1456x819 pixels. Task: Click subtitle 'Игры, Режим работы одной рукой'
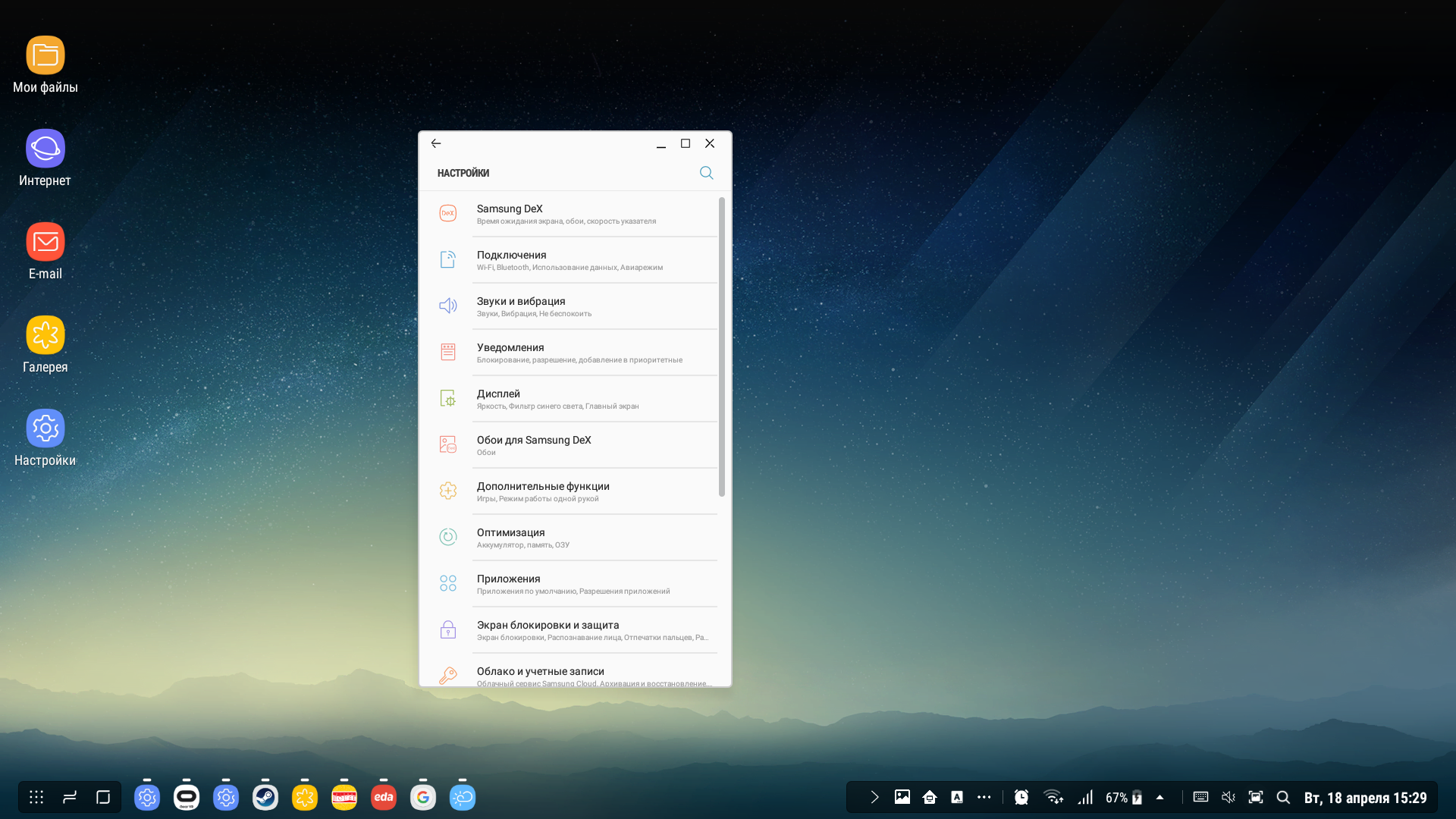538,499
